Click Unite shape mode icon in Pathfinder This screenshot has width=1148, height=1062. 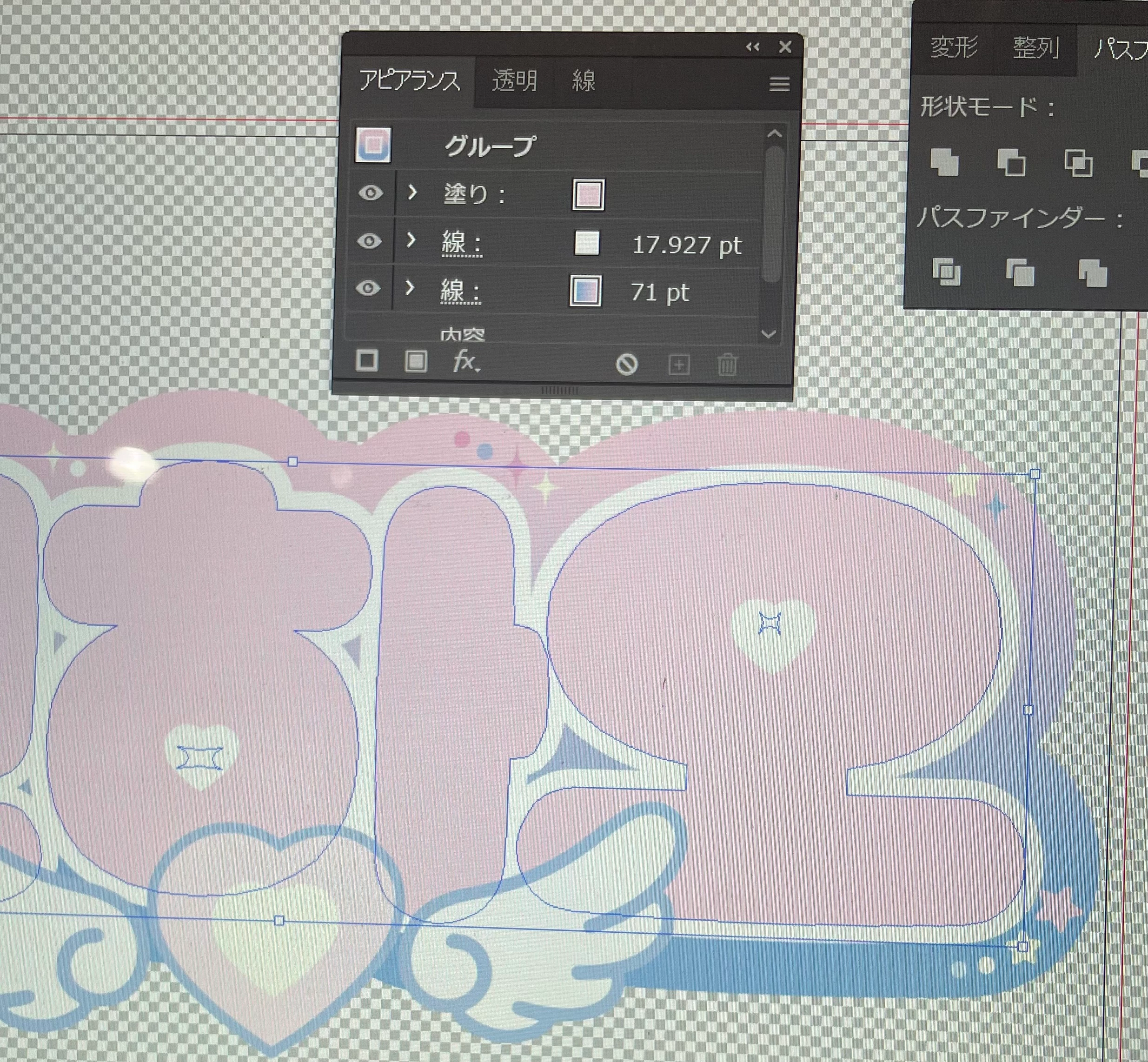point(945,162)
